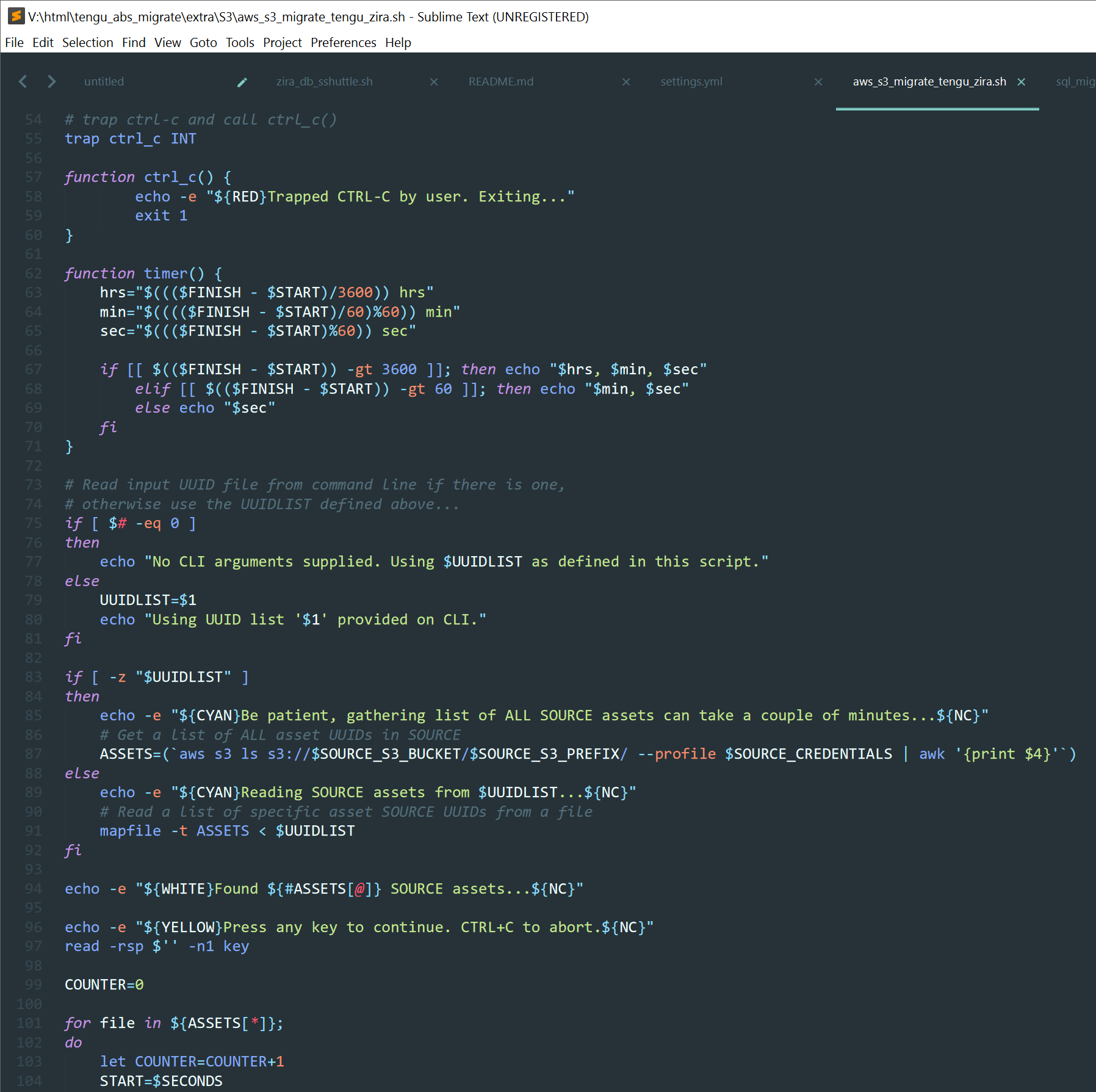Close the zira_db_sshuttle.sh tab with its X icon
This screenshot has height=1092, width=1096.
[x=434, y=81]
